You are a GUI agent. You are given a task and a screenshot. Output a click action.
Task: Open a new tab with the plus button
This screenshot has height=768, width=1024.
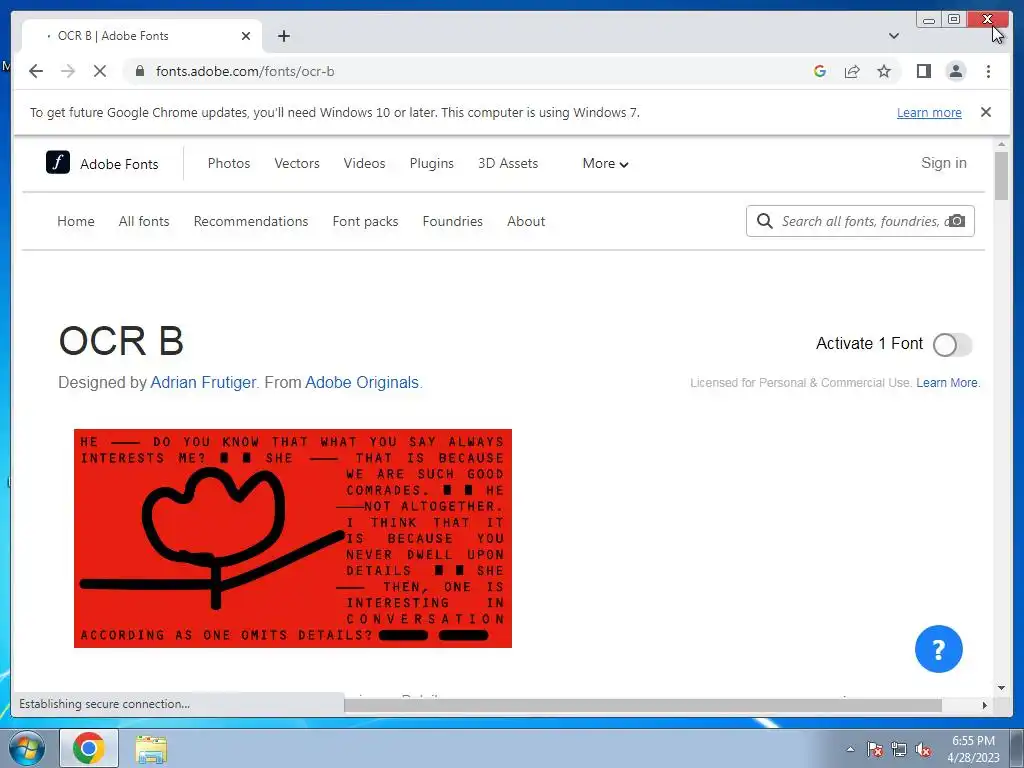click(x=283, y=36)
